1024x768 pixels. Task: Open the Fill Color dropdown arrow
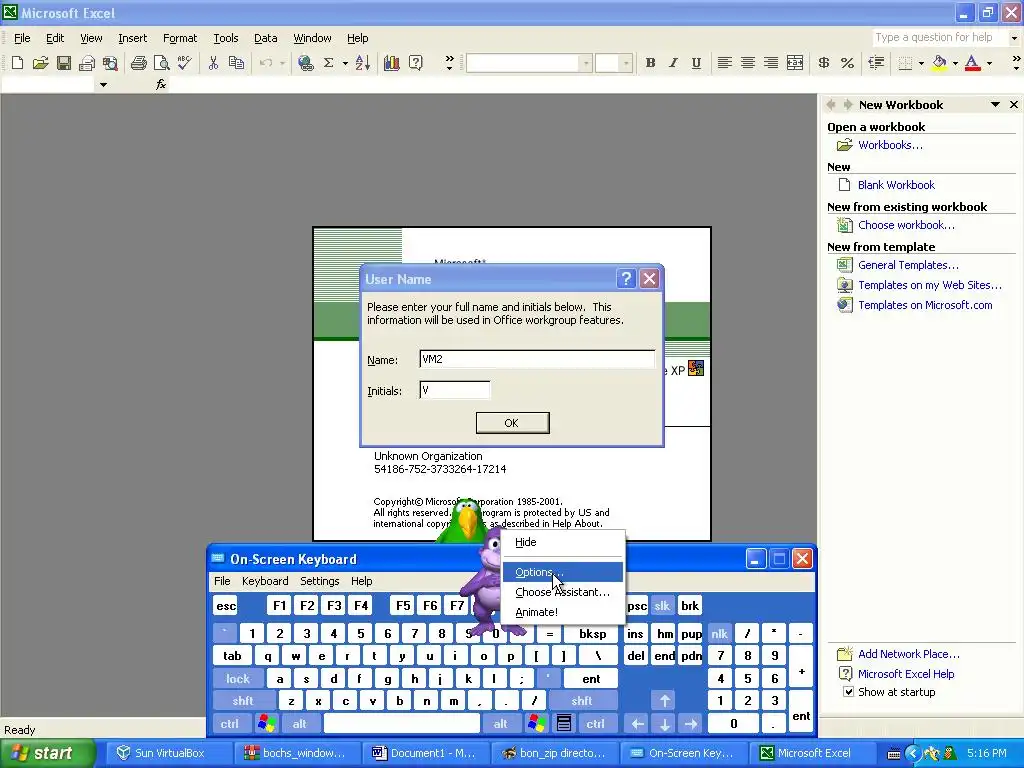955,63
